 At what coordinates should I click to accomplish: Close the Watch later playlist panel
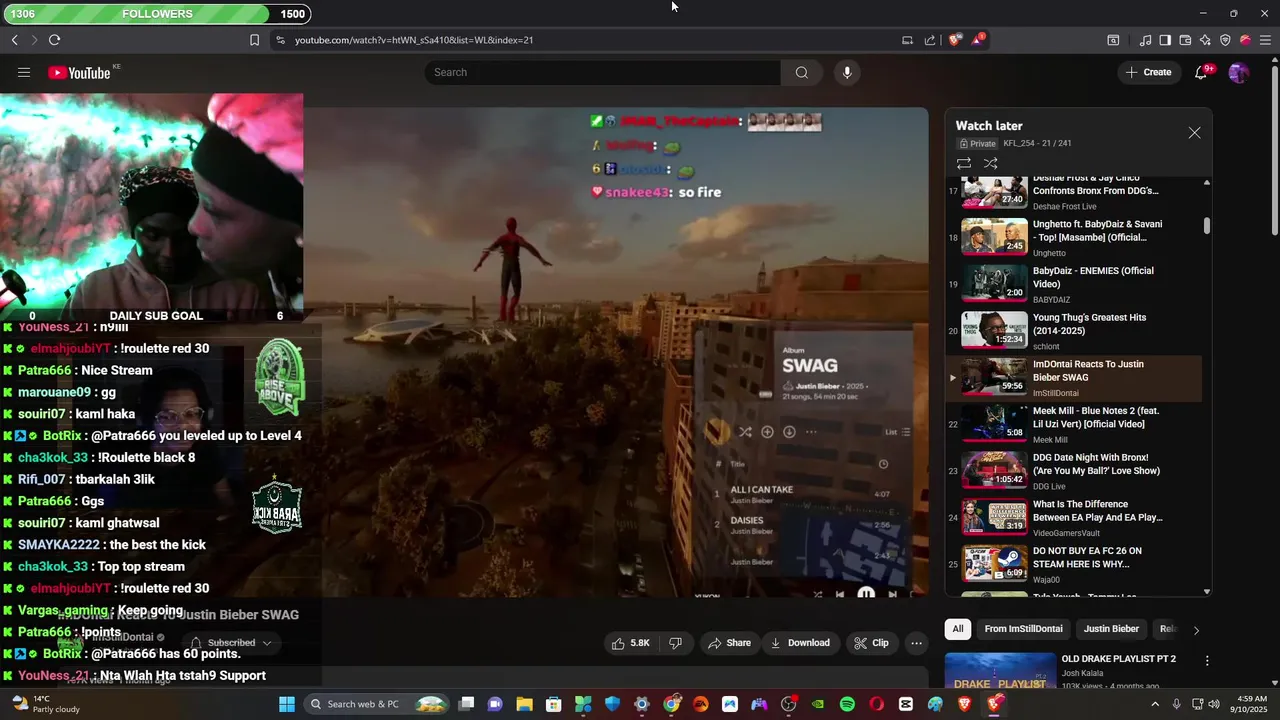pyautogui.click(x=1194, y=133)
